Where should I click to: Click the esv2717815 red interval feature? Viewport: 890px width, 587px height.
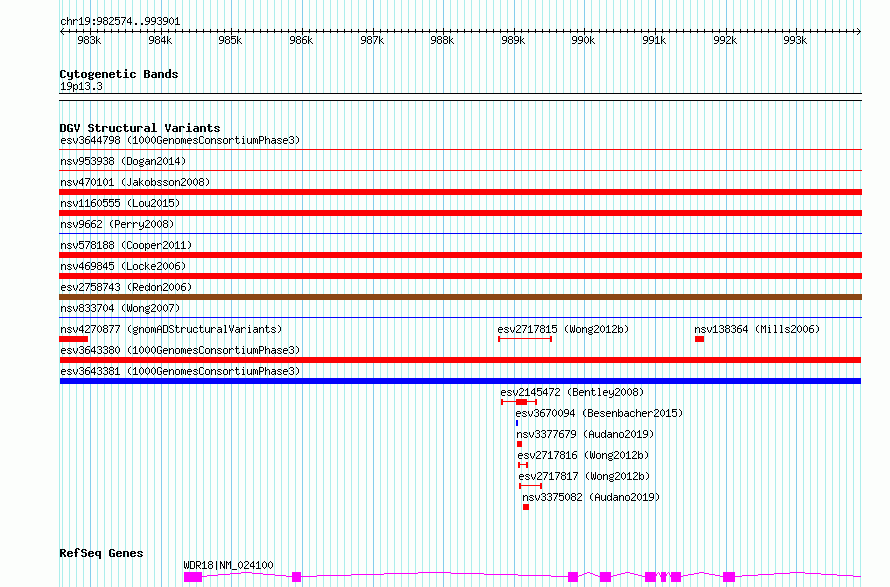[x=525, y=339]
